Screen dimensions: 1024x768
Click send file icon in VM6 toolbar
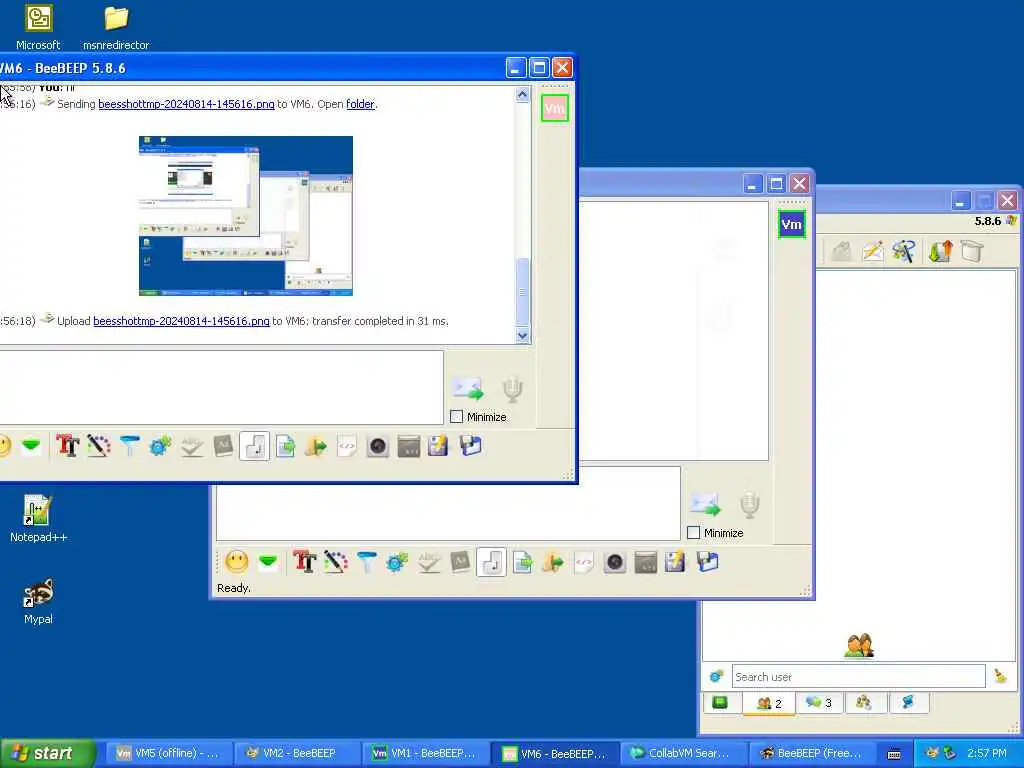point(285,446)
